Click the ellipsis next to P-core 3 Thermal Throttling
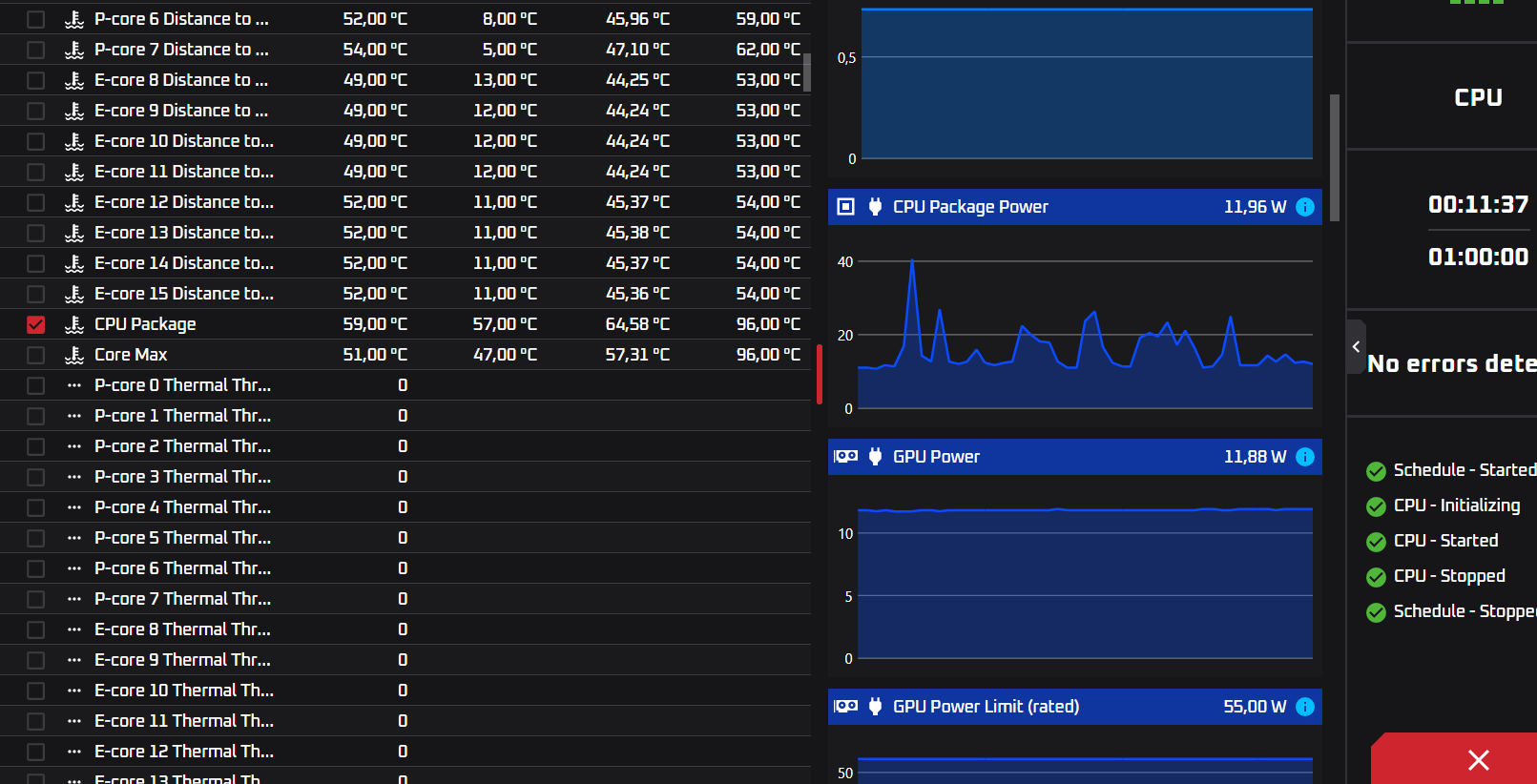Viewport: 1537px width, 784px height. pyautogui.click(x=74, y=477)
